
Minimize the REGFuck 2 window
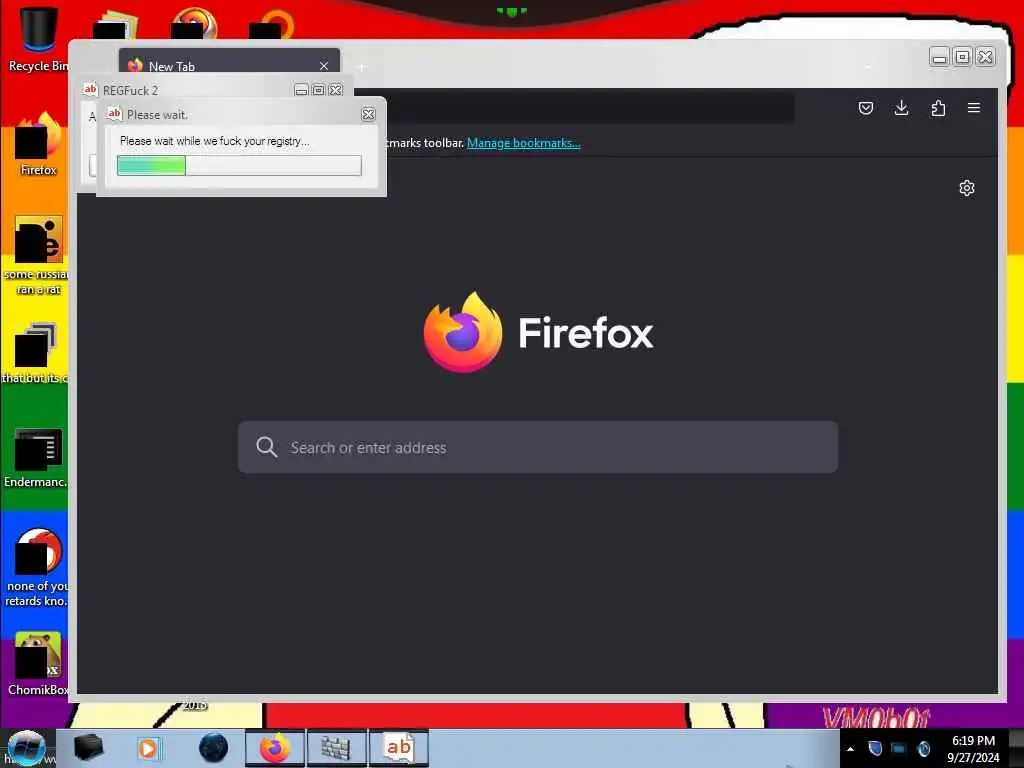pyautogui.click(x=301, y=90)
